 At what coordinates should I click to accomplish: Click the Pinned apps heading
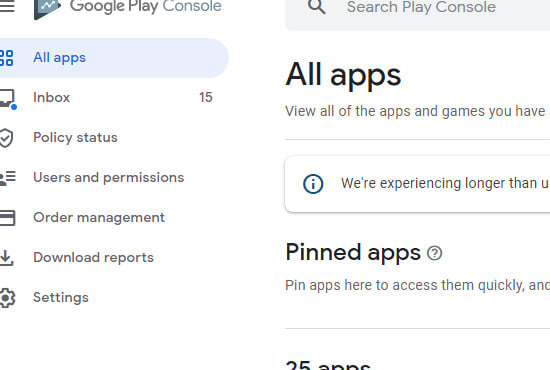(x=353, y=253)
